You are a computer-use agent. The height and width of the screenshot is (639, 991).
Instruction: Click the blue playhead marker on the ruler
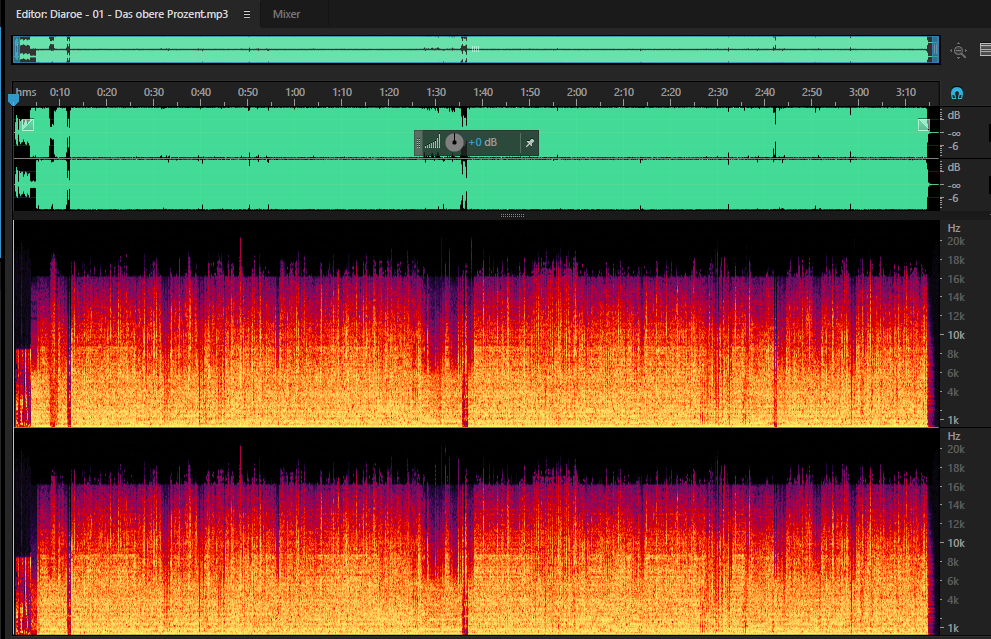point(13,100)
